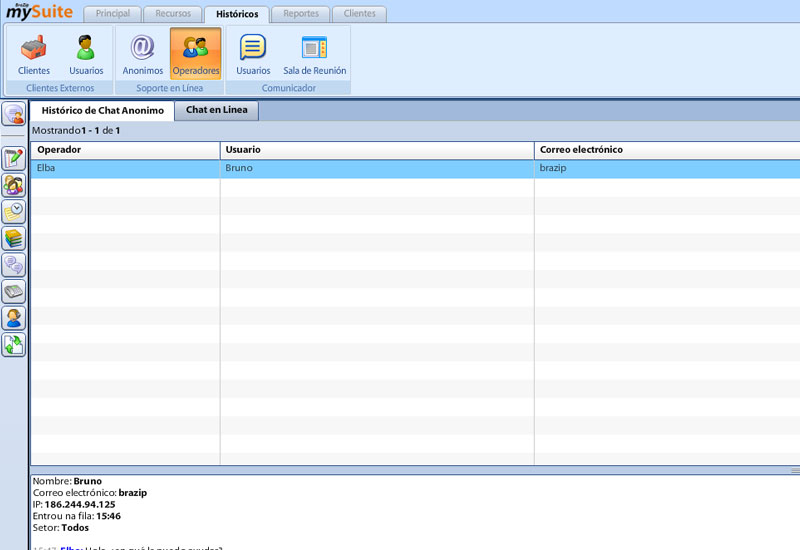
Task: Click the green arrows document sidebar icon
Action: 14,345
